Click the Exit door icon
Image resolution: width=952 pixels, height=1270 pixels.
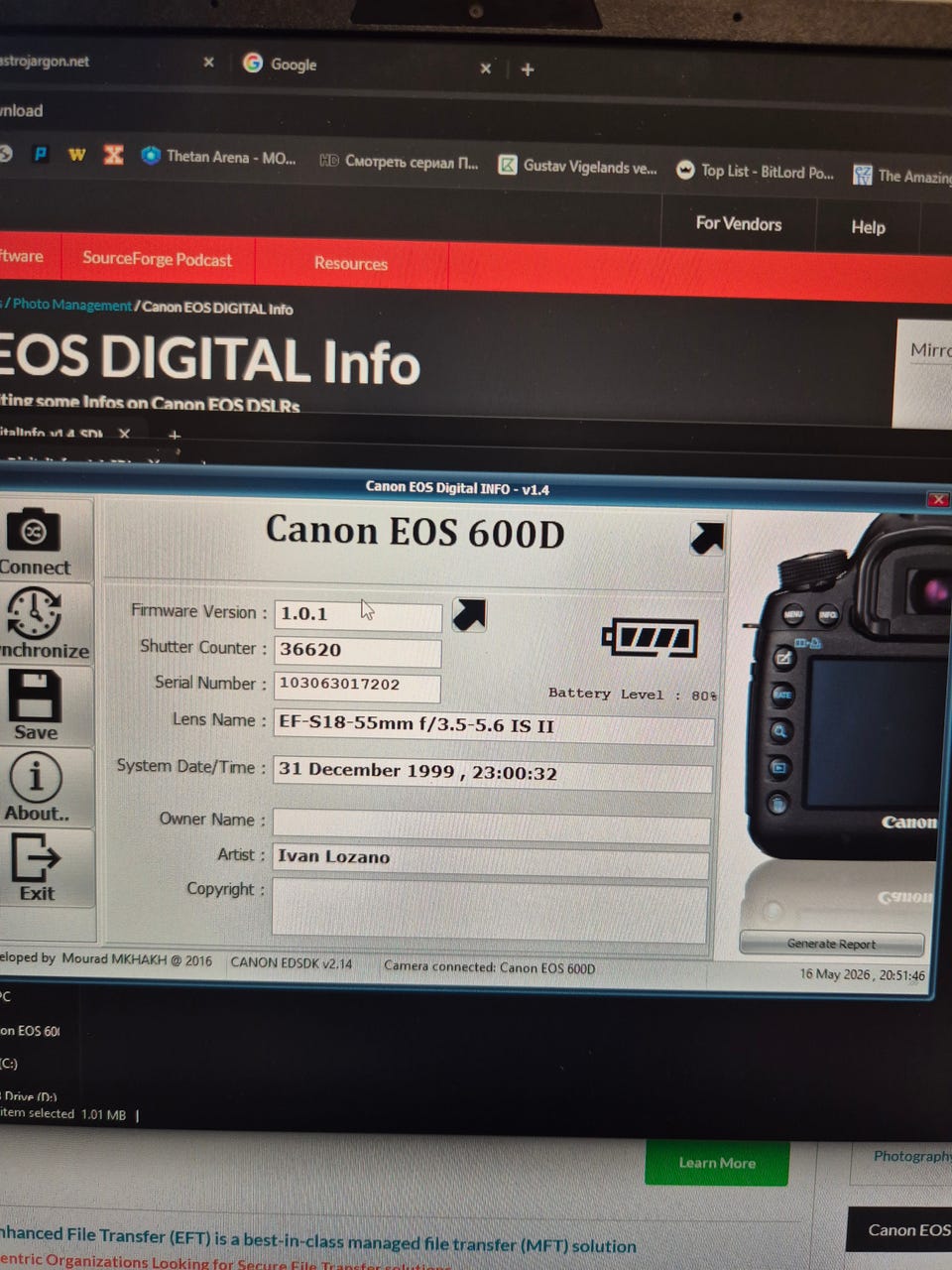(x=36, y=856)
